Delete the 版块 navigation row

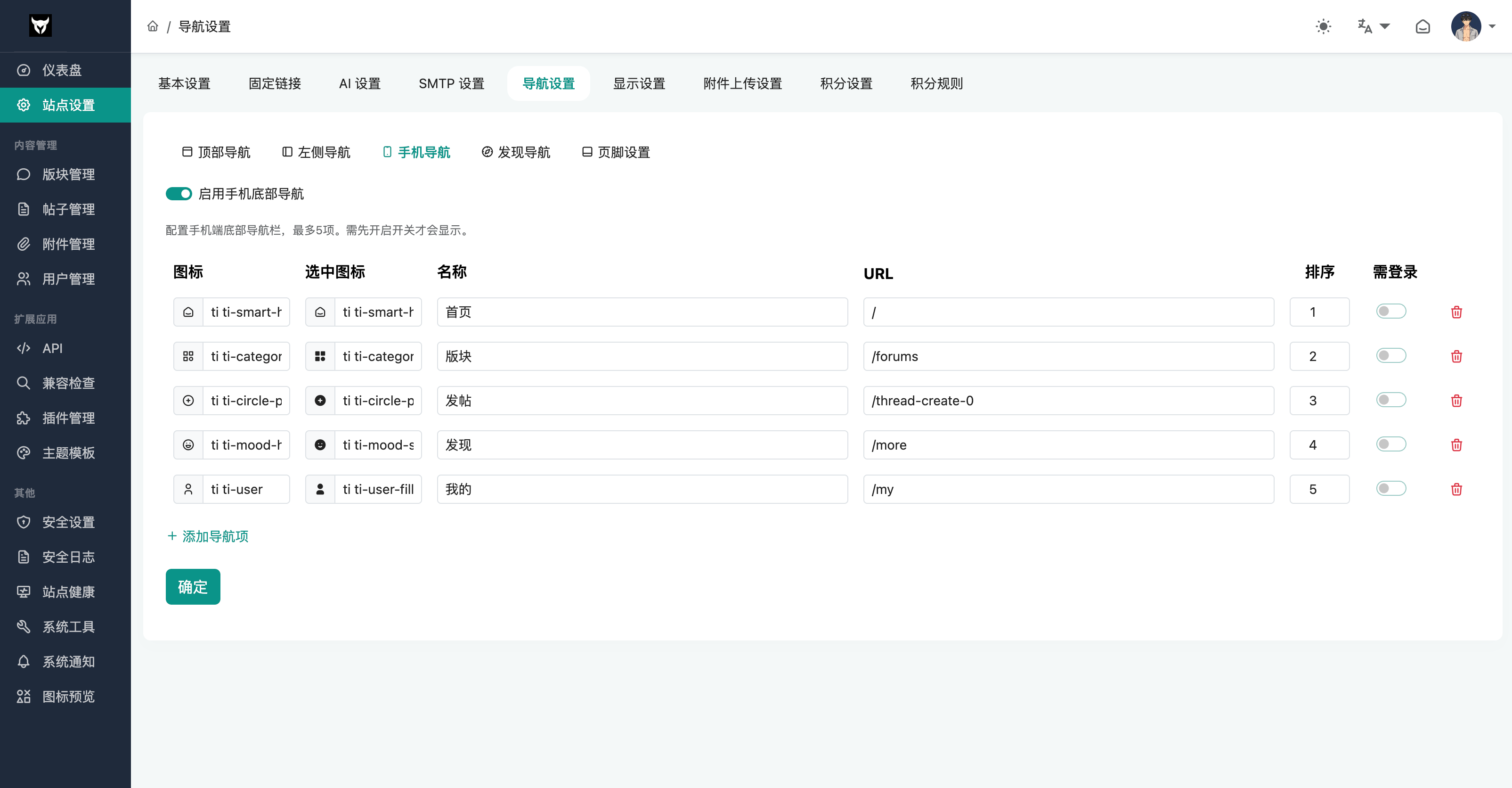1456,356
